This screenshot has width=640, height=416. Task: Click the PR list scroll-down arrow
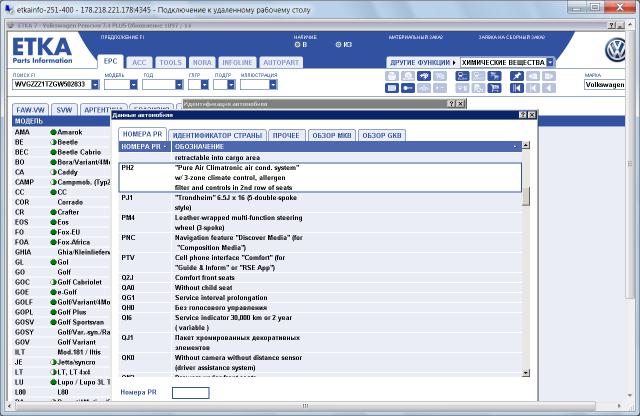526,373
